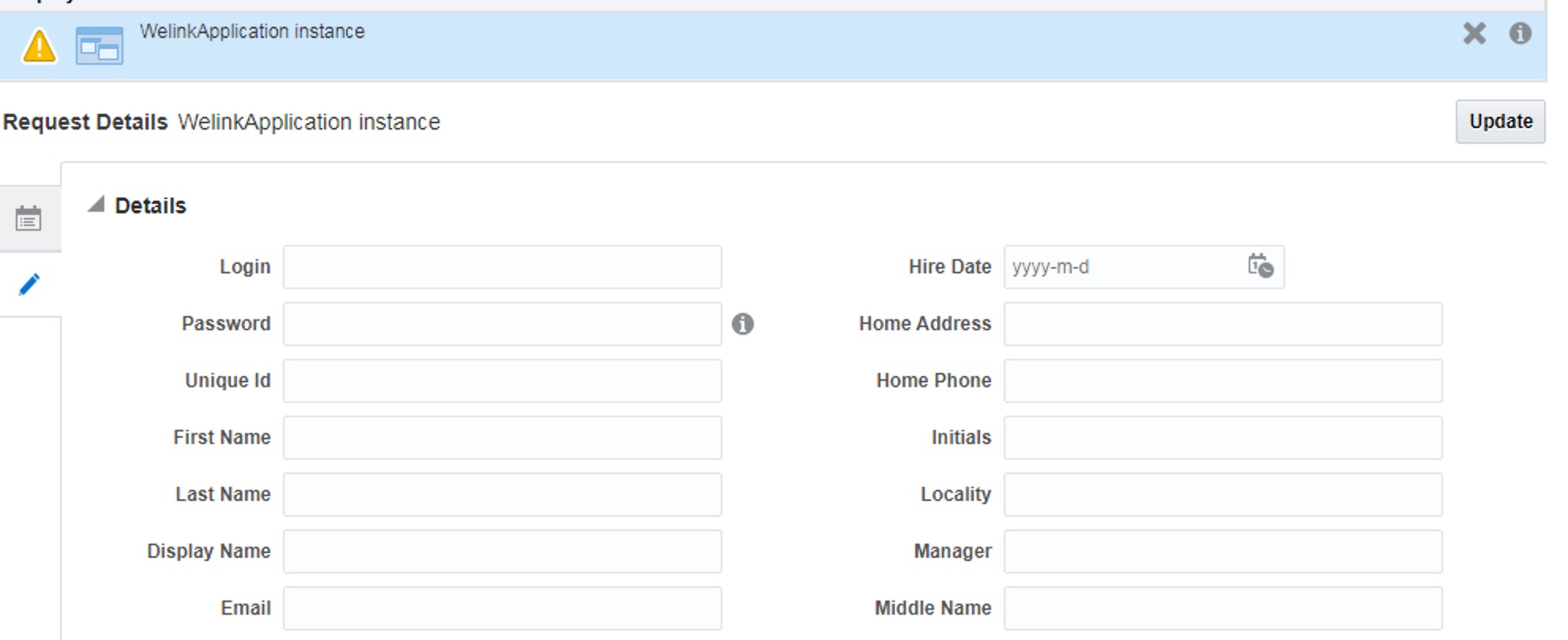The image size is (1568, 640).
Task: Focus the Display Name field
Action: (x=503, y=552)
